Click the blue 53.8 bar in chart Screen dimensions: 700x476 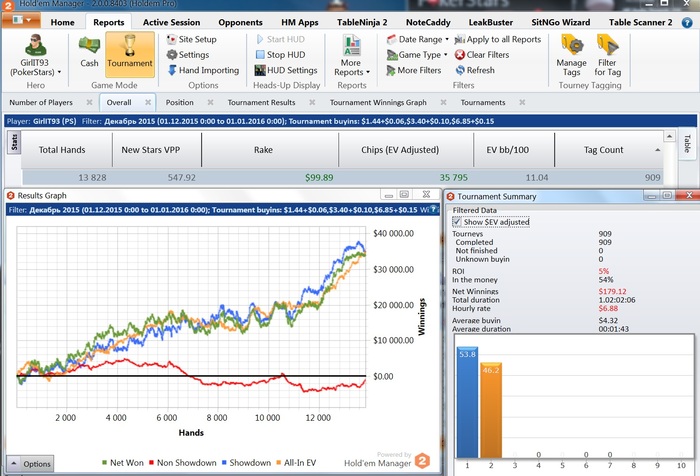pyautogui.click(x=467, y=402)
